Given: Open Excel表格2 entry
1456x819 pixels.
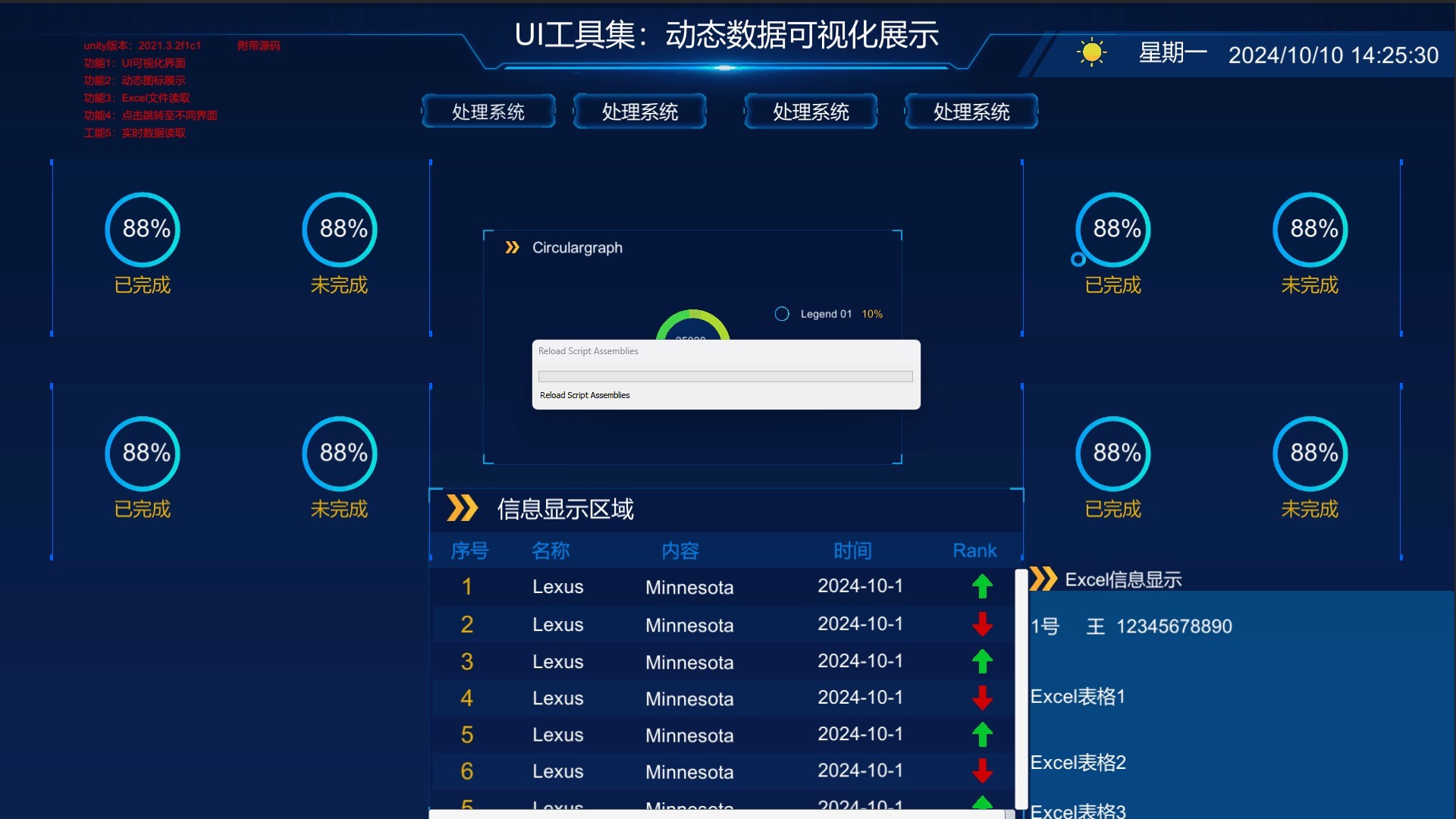Looking at the screenshot, I should [x=1078, y=762].
